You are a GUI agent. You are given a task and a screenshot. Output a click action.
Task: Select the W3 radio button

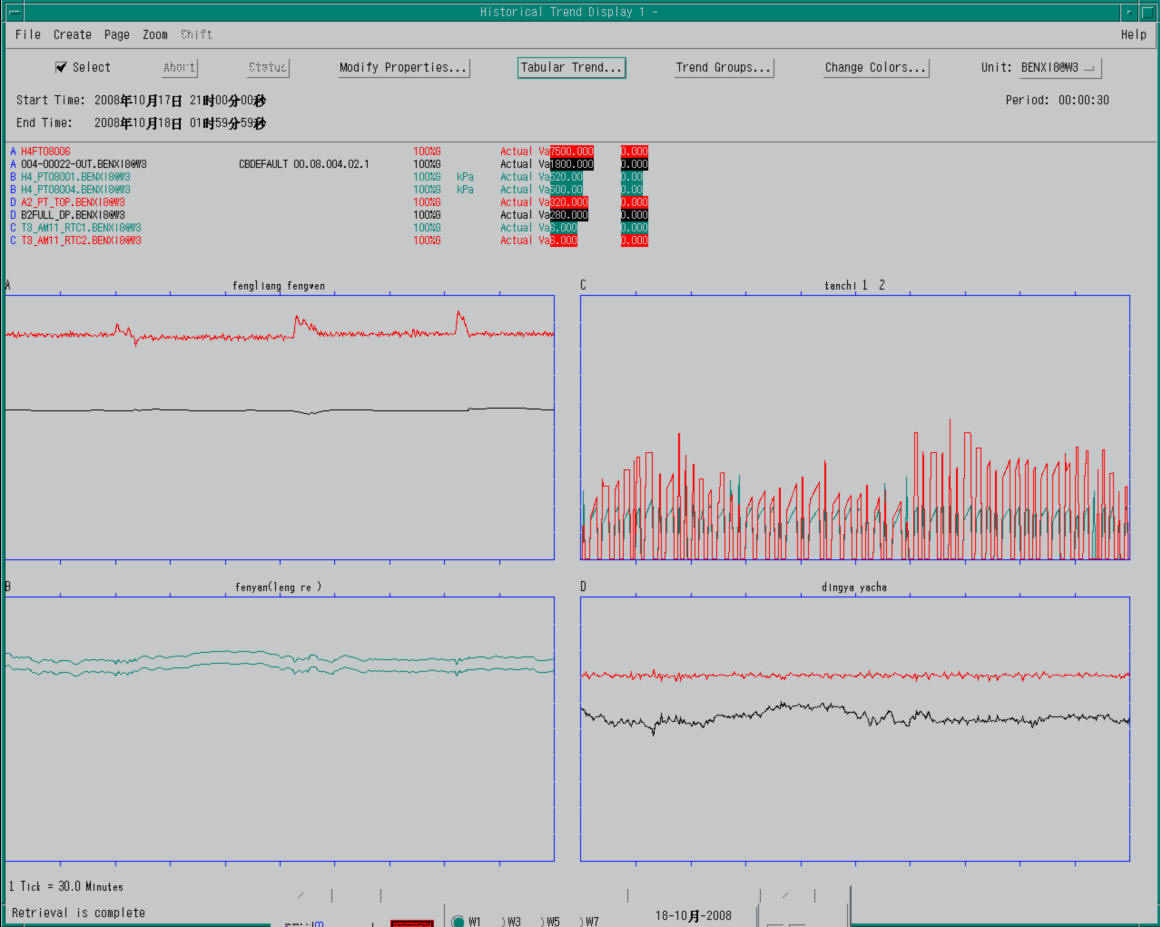pos(504,922)
